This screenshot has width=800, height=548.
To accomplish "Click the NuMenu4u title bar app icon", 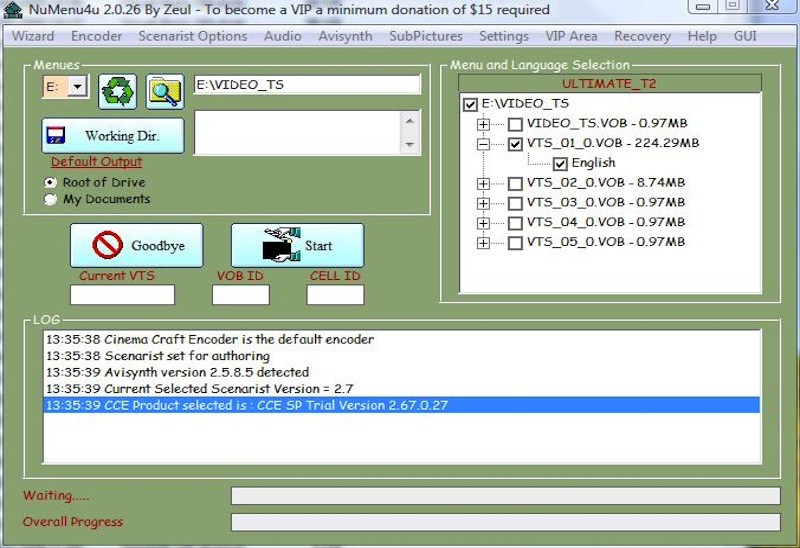I will [x=13, y=10].
